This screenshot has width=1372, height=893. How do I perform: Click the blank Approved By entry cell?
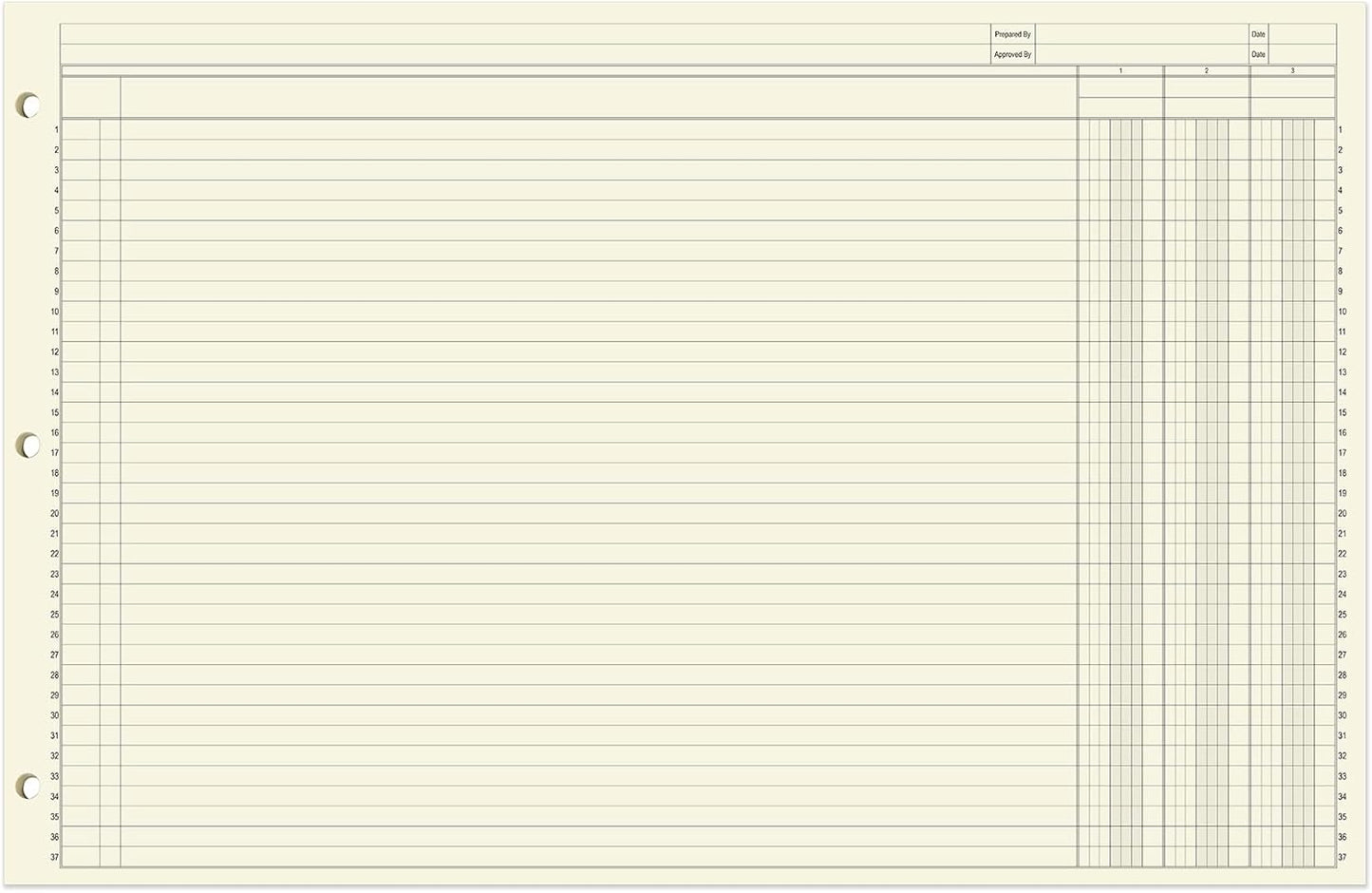tap(1139, 54)
